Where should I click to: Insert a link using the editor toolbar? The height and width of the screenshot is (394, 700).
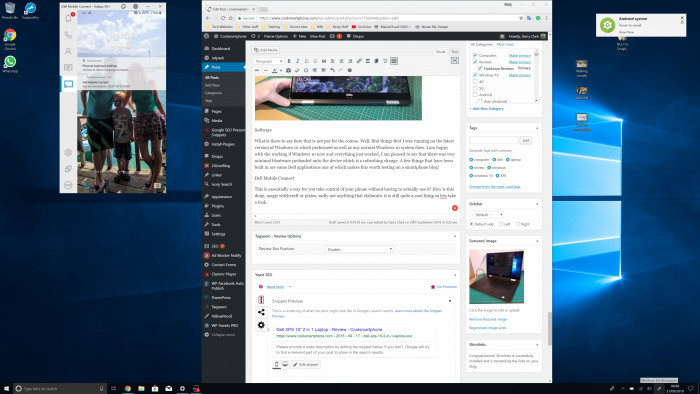(359, 61)
